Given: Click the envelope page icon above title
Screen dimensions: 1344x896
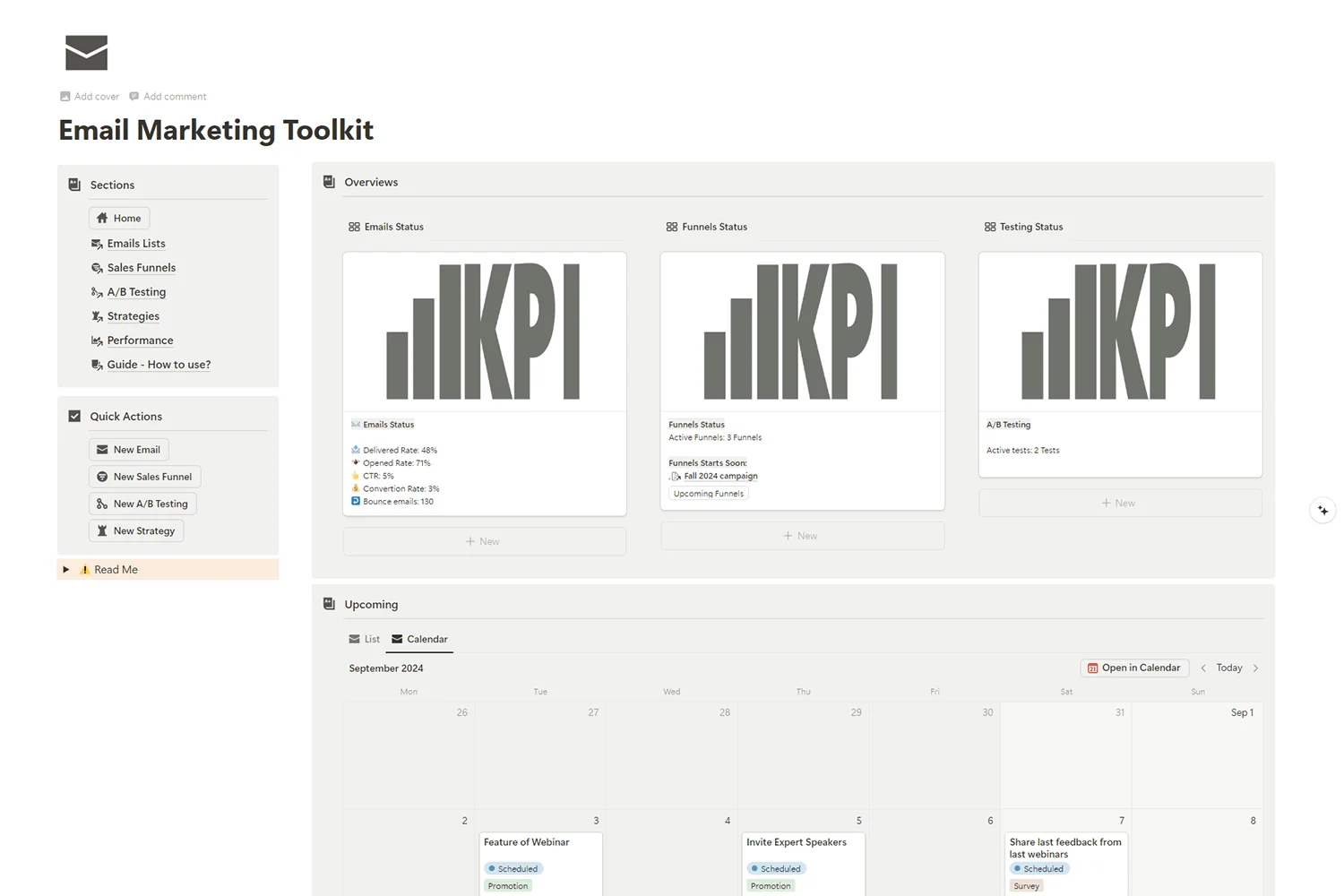Looking at the screenshot, I should tap(86, 53).
